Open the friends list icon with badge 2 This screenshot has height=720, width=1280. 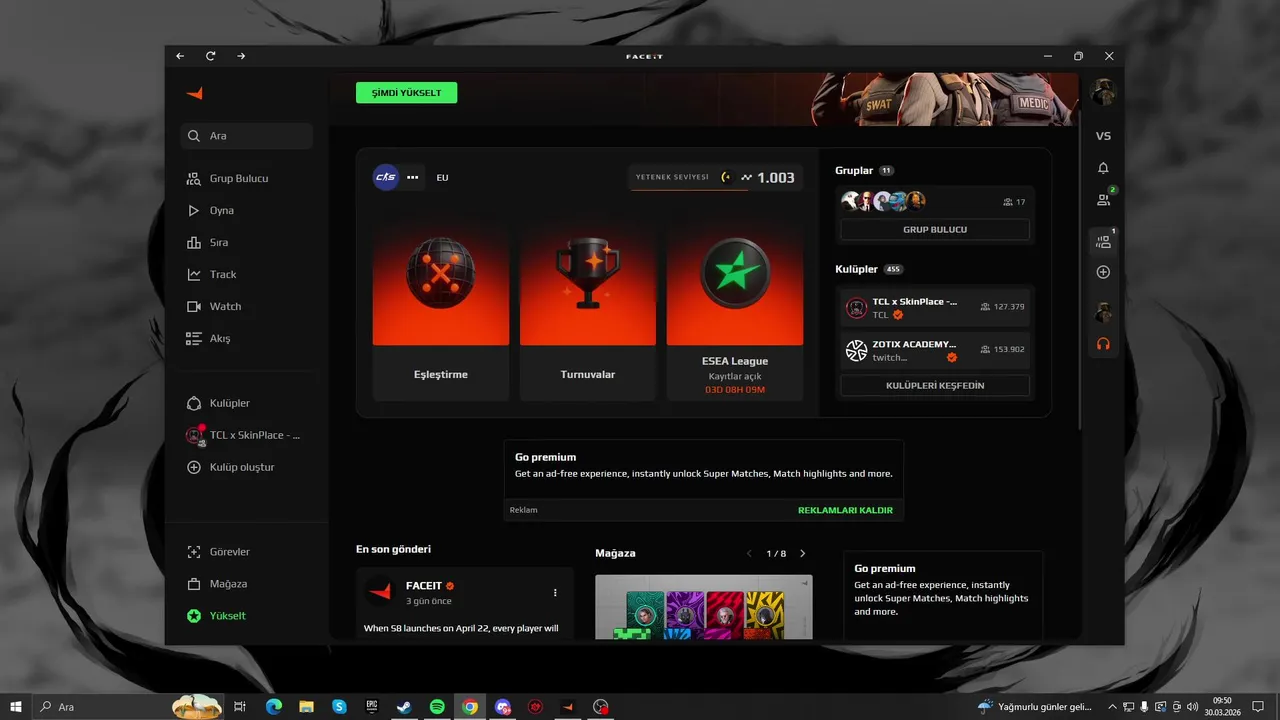click(1103, 200)
